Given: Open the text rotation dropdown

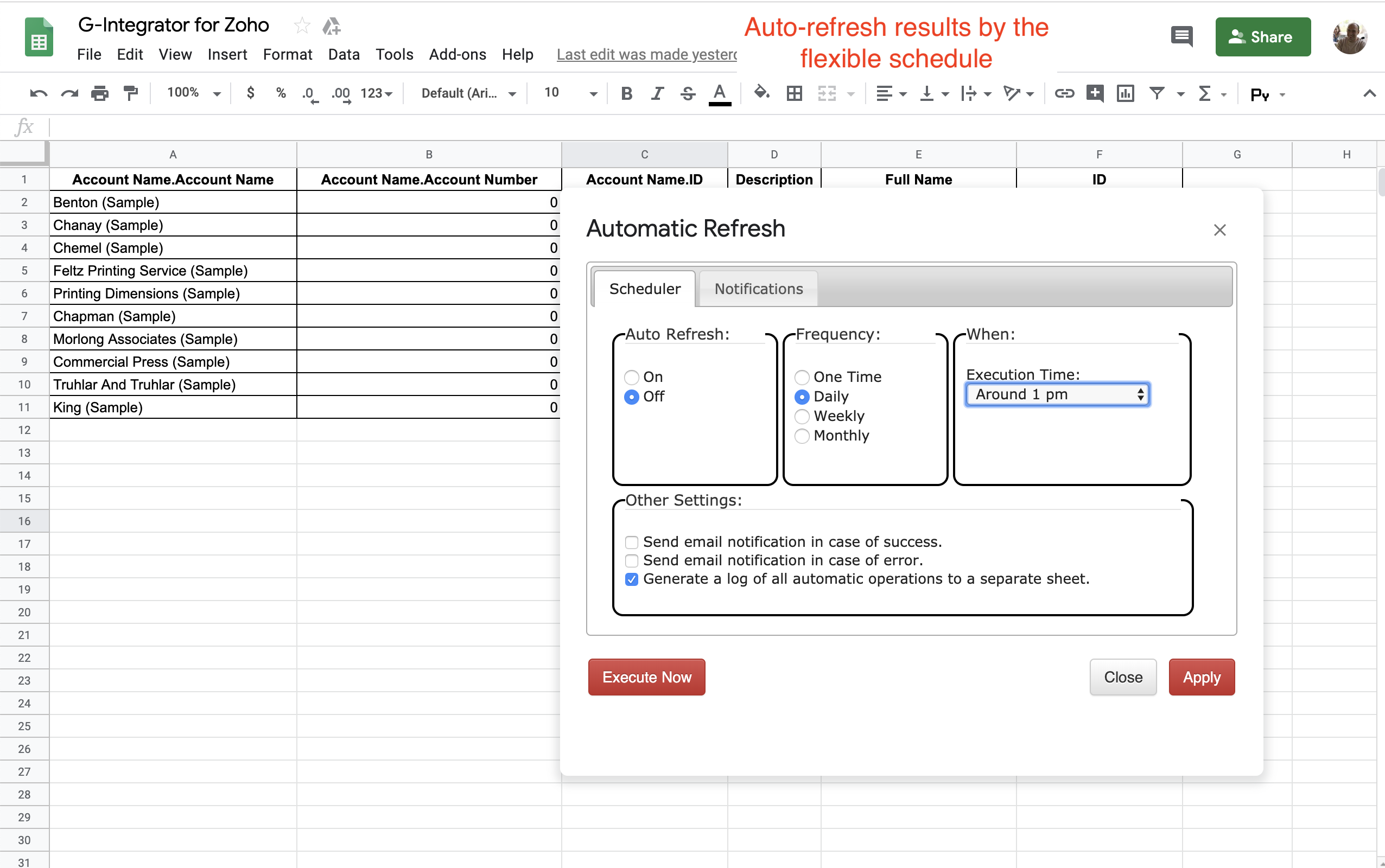Looking at the screenshot, I should (x=1018, y=93).
